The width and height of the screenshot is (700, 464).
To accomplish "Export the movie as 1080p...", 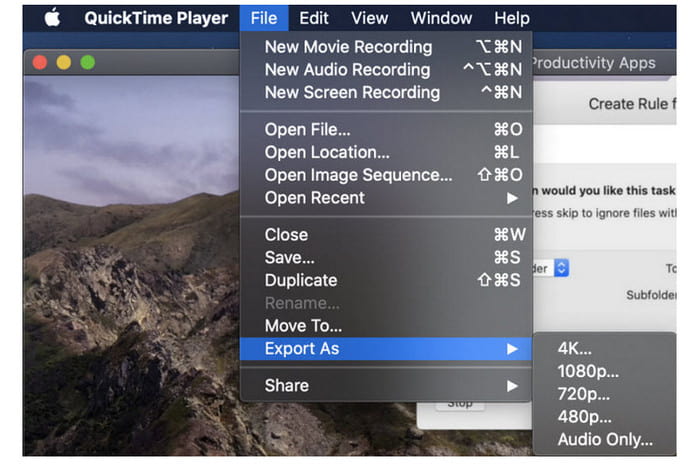I will pos(604,372).
